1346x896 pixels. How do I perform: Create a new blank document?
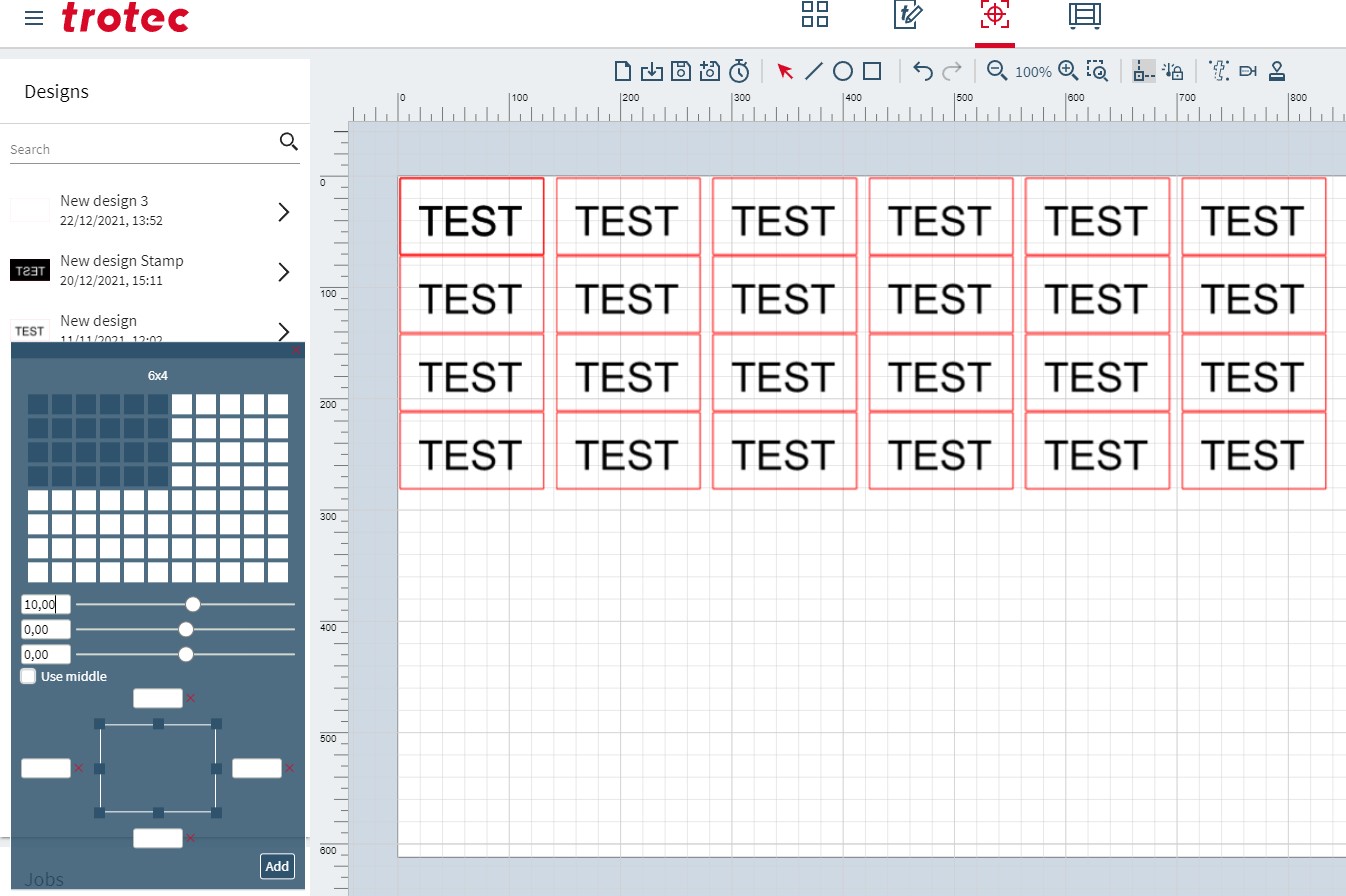pyautogui.click(x=622, y=71)
